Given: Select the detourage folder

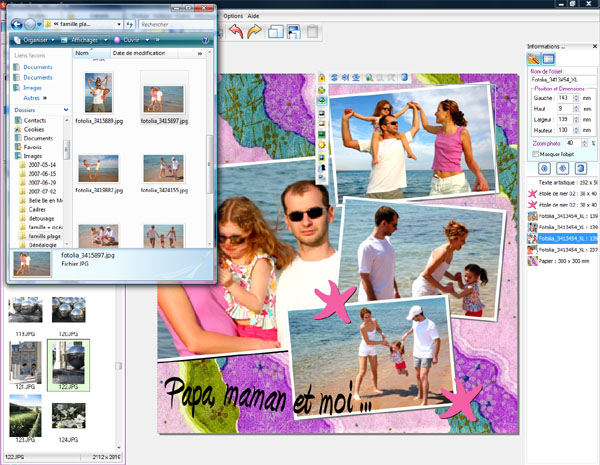Looking at the screenshot, I should 41,219.
